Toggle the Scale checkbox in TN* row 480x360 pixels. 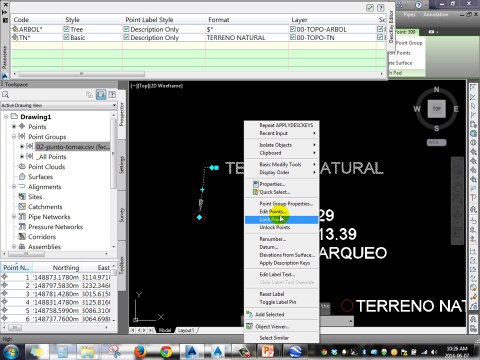[380, 37]
